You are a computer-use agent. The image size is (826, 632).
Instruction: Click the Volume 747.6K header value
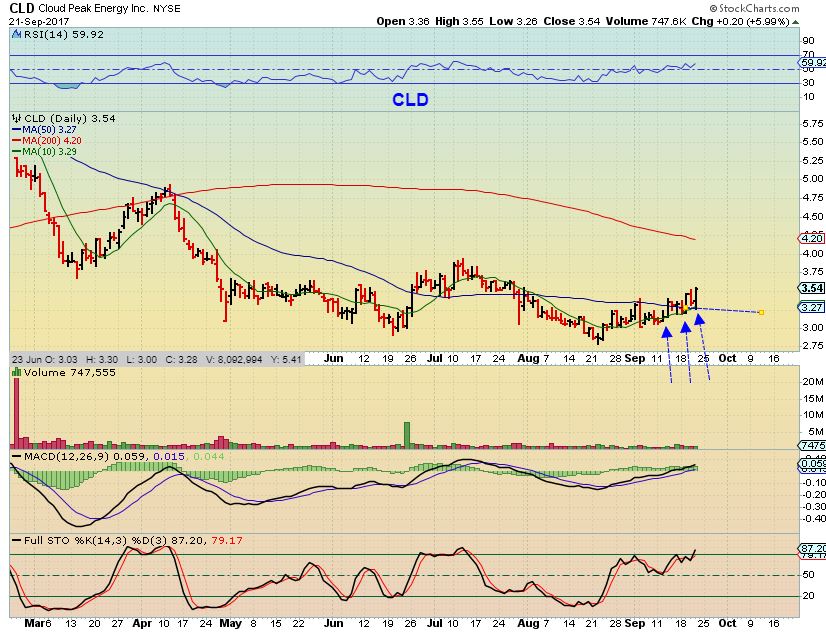coord(646,22)
